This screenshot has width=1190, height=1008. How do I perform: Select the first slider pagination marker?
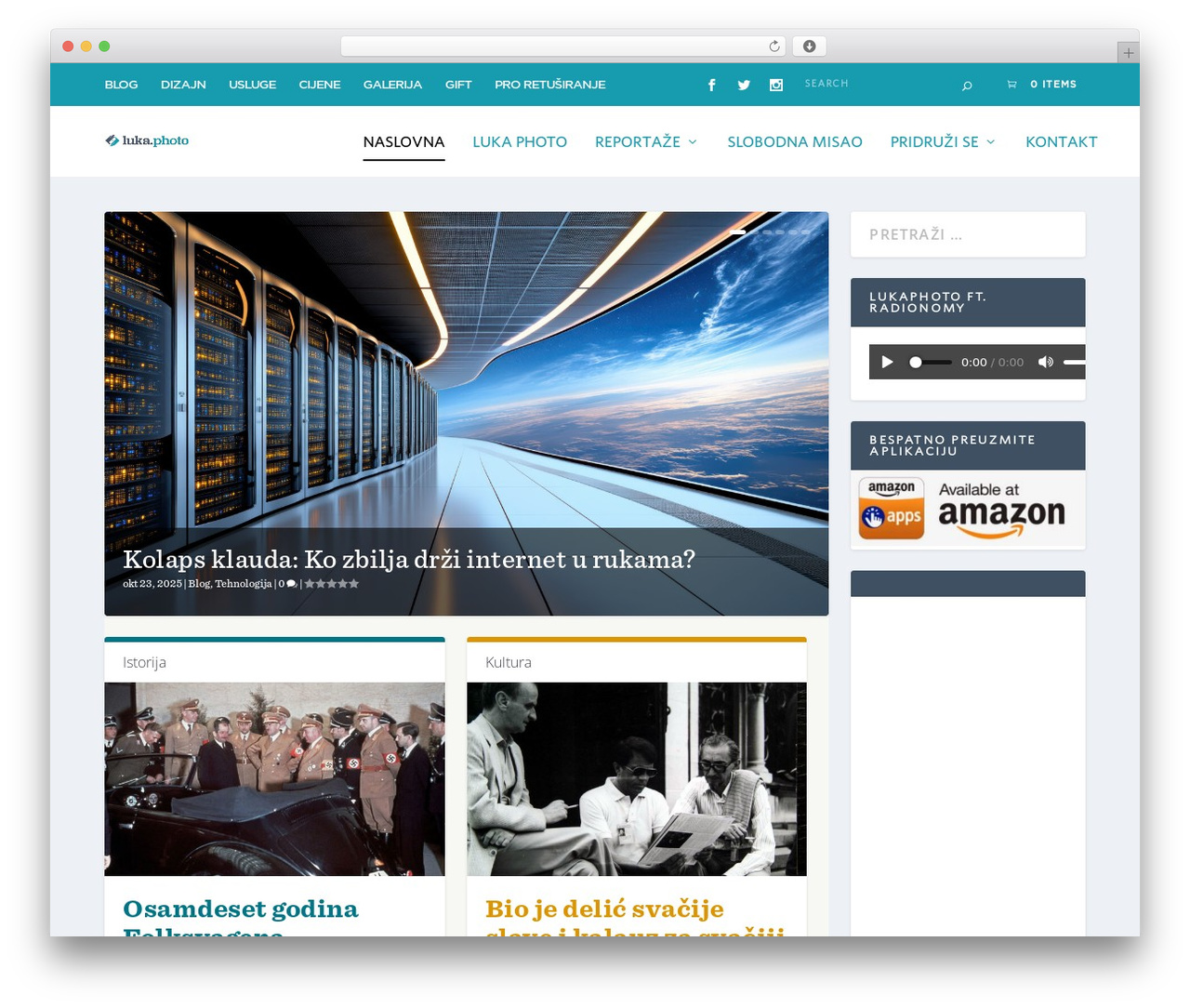point(738,232)
